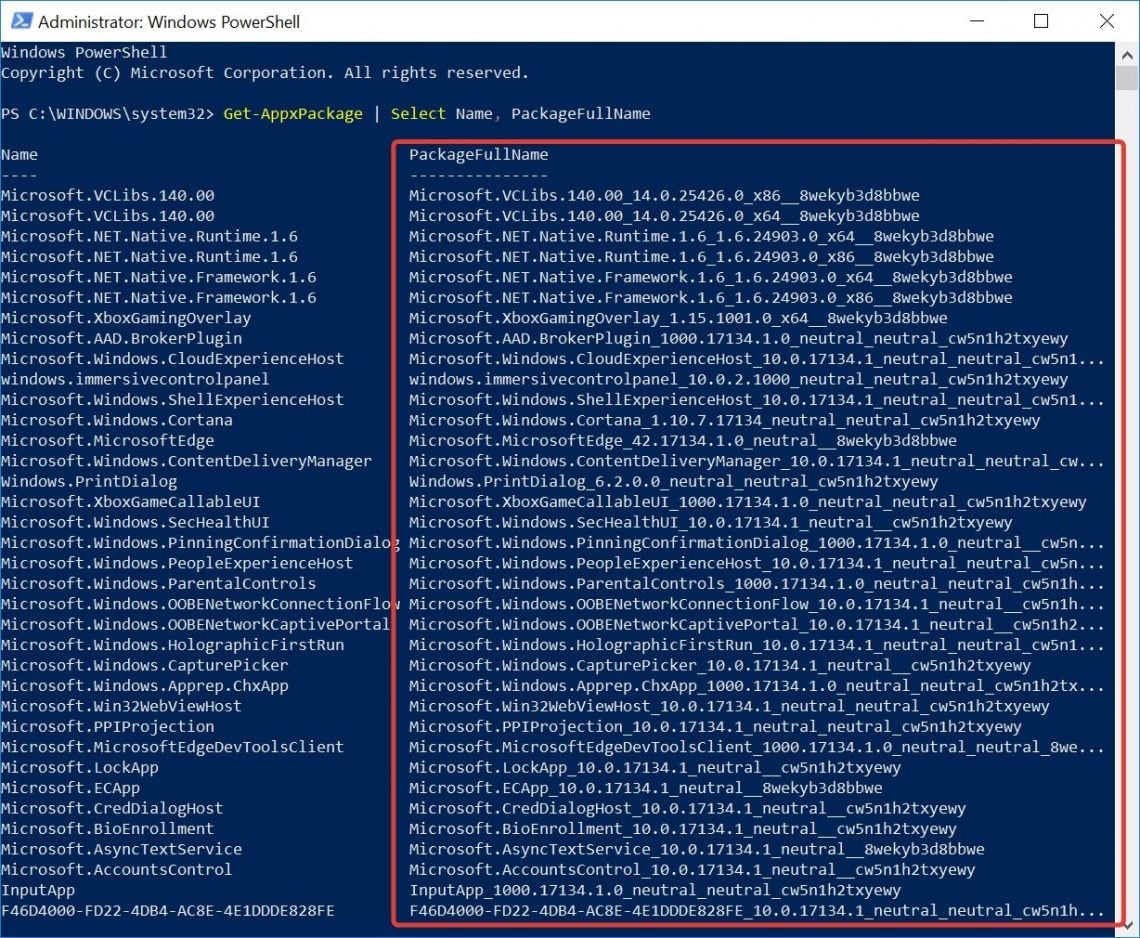This screenshot has width=1140, height=938.
Task: Click the Name column header
Action: tap(20, 155)
